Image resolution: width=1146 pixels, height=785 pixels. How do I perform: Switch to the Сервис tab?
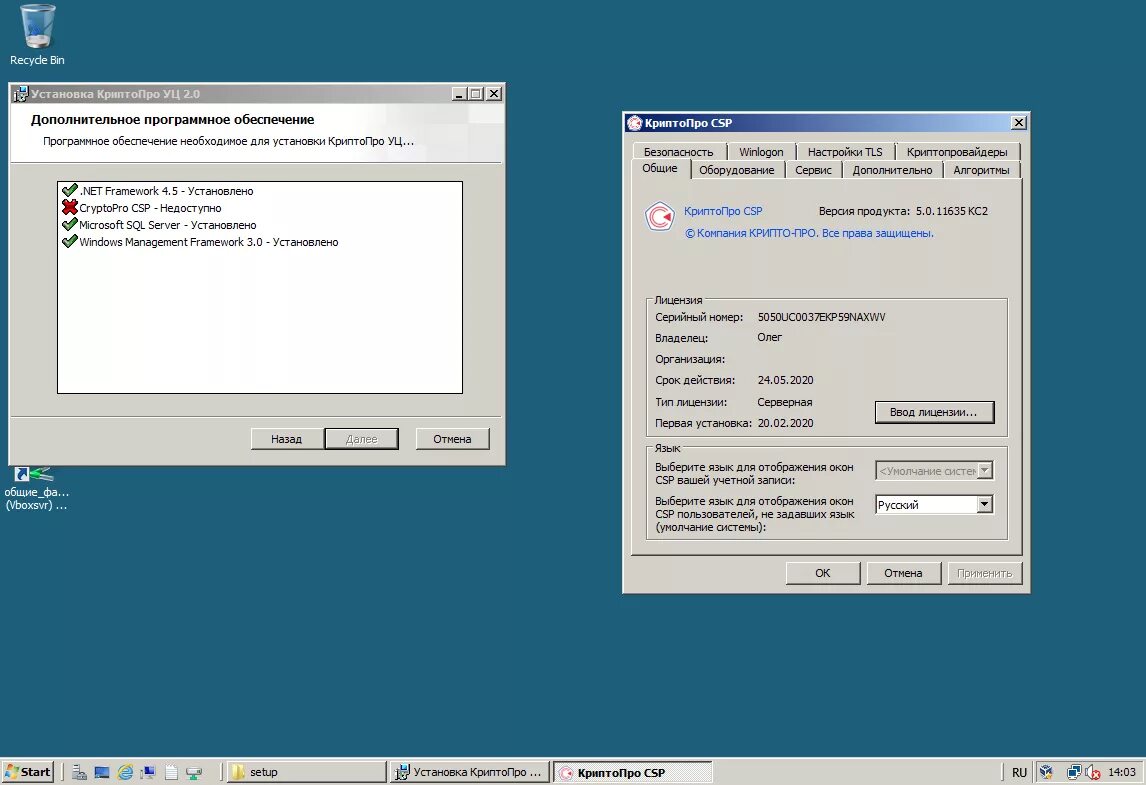813,170
